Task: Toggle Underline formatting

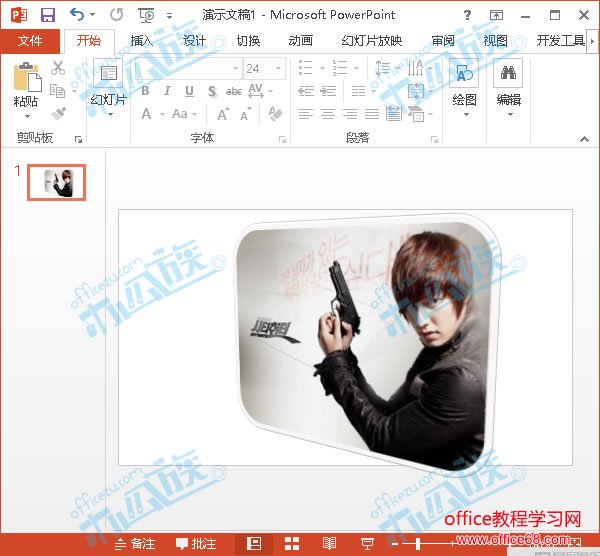Action: tap(189, 91)
